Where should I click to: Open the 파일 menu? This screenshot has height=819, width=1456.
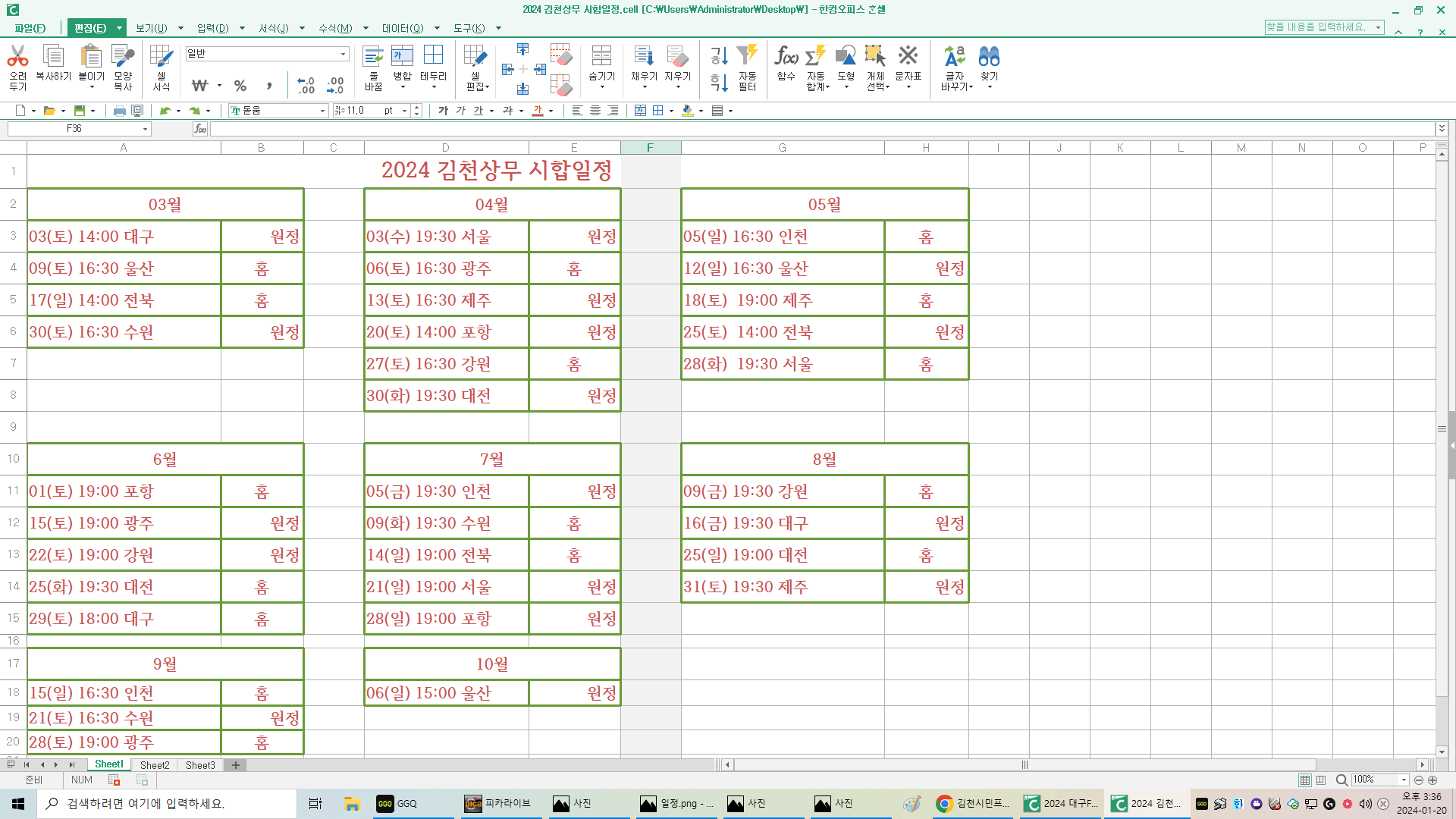[x=30, y=28]
